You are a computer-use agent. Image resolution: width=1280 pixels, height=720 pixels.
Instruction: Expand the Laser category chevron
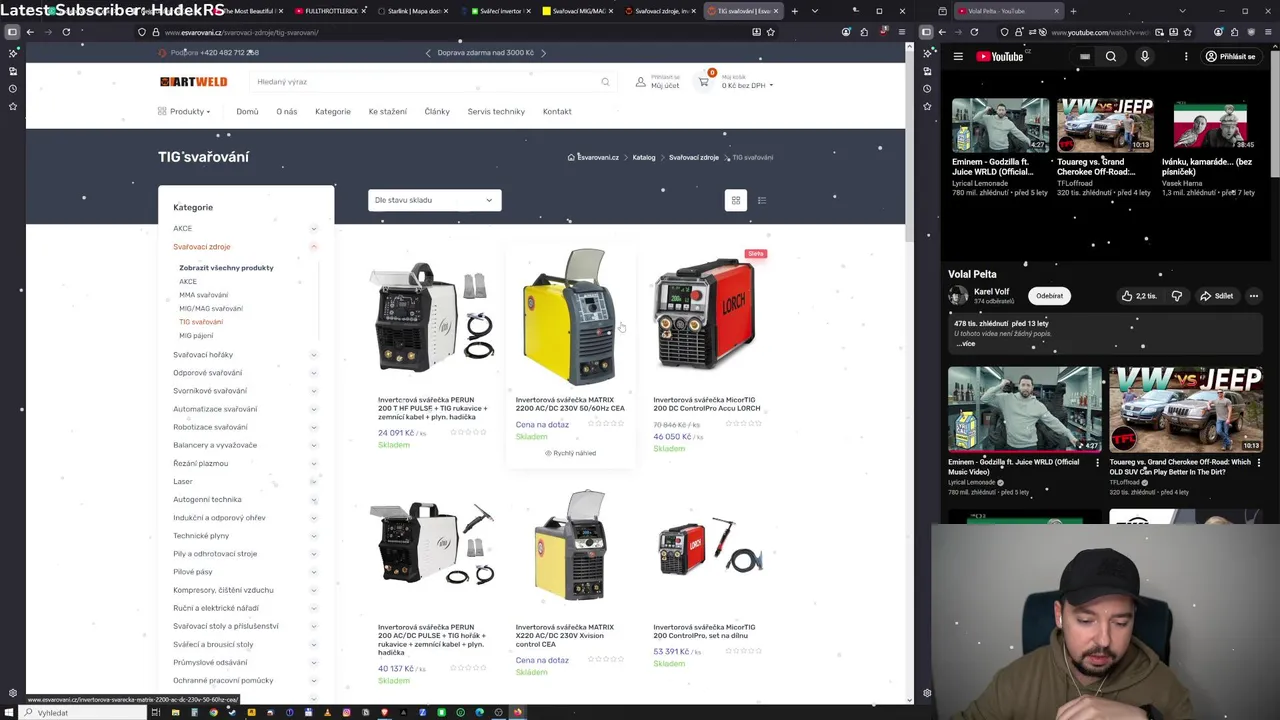(x=313, y=482)
